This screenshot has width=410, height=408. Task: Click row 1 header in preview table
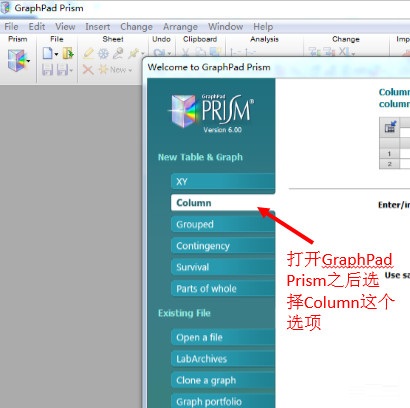point(389,154)
